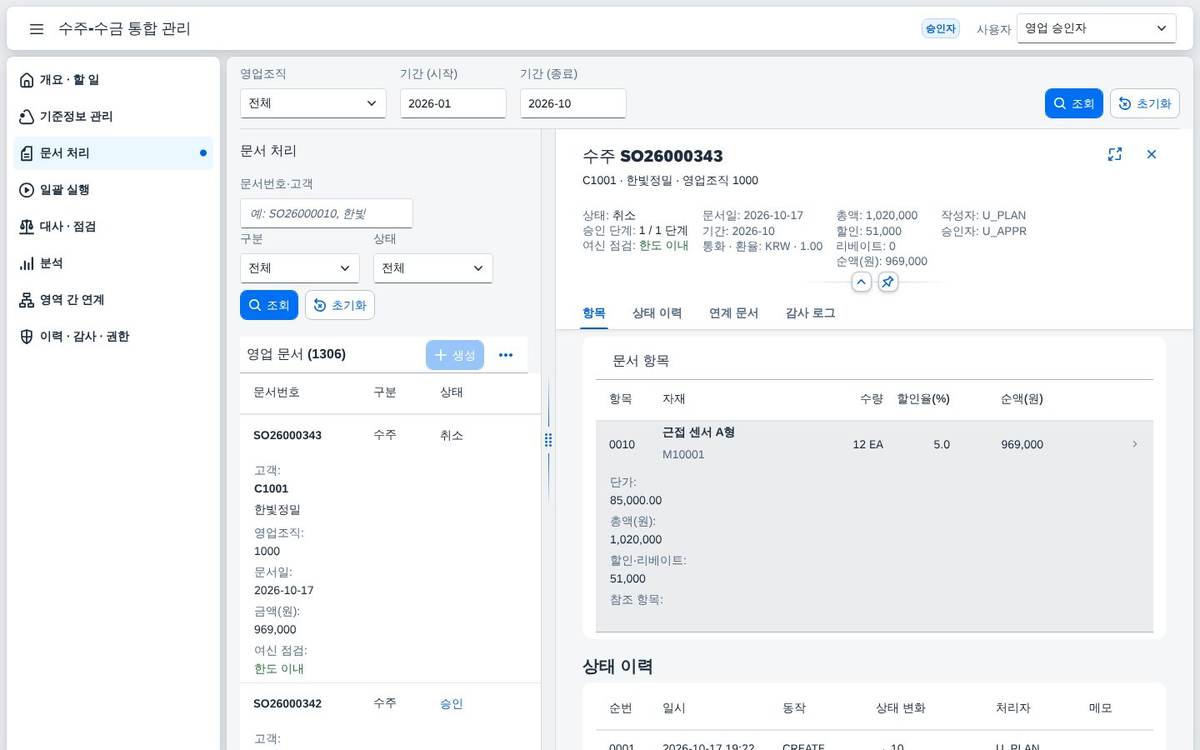
Task: Click the top 초기화 reset button
Action: click(x=1145, y=103)
